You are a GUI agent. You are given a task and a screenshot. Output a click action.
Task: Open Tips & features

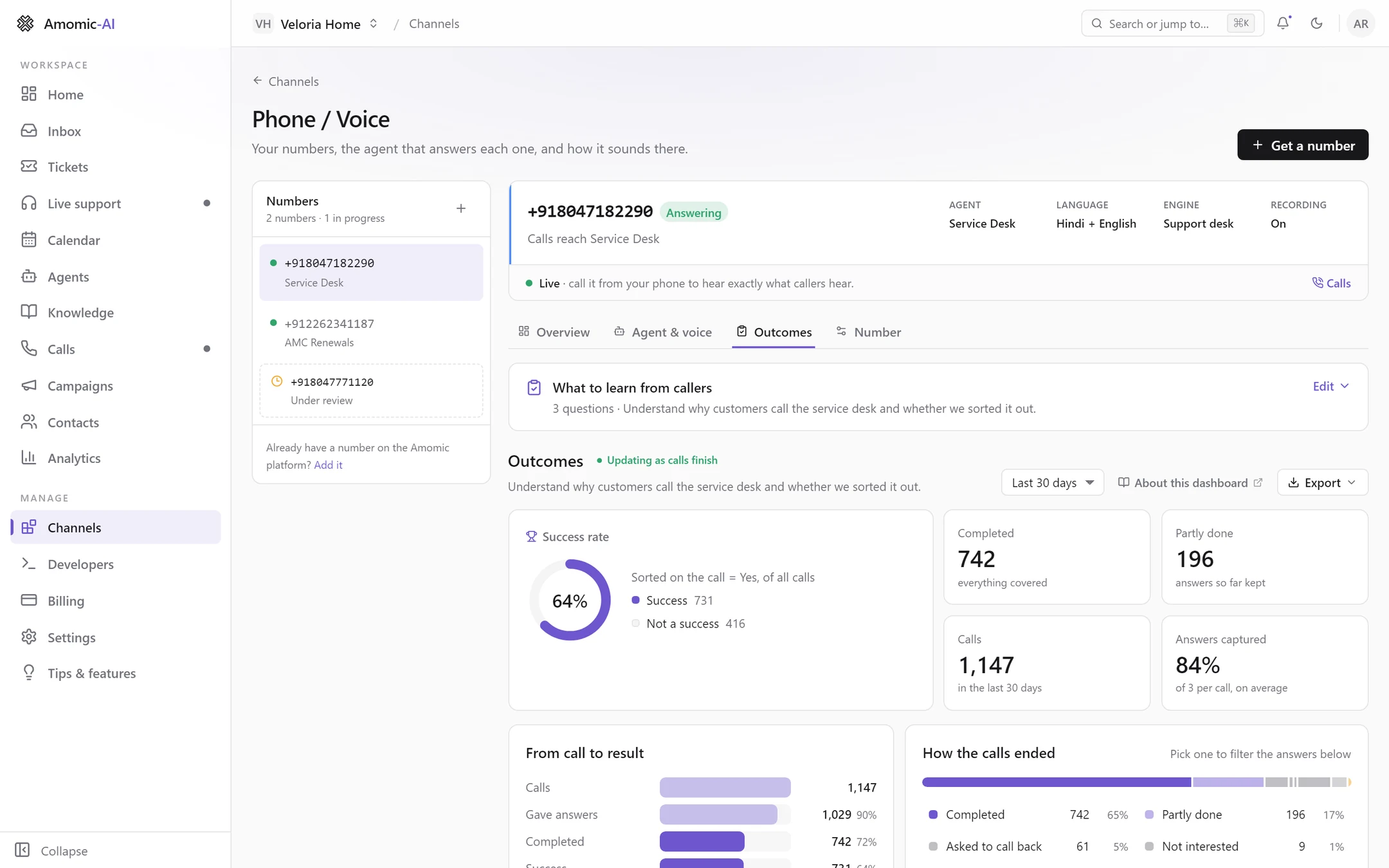116,673
